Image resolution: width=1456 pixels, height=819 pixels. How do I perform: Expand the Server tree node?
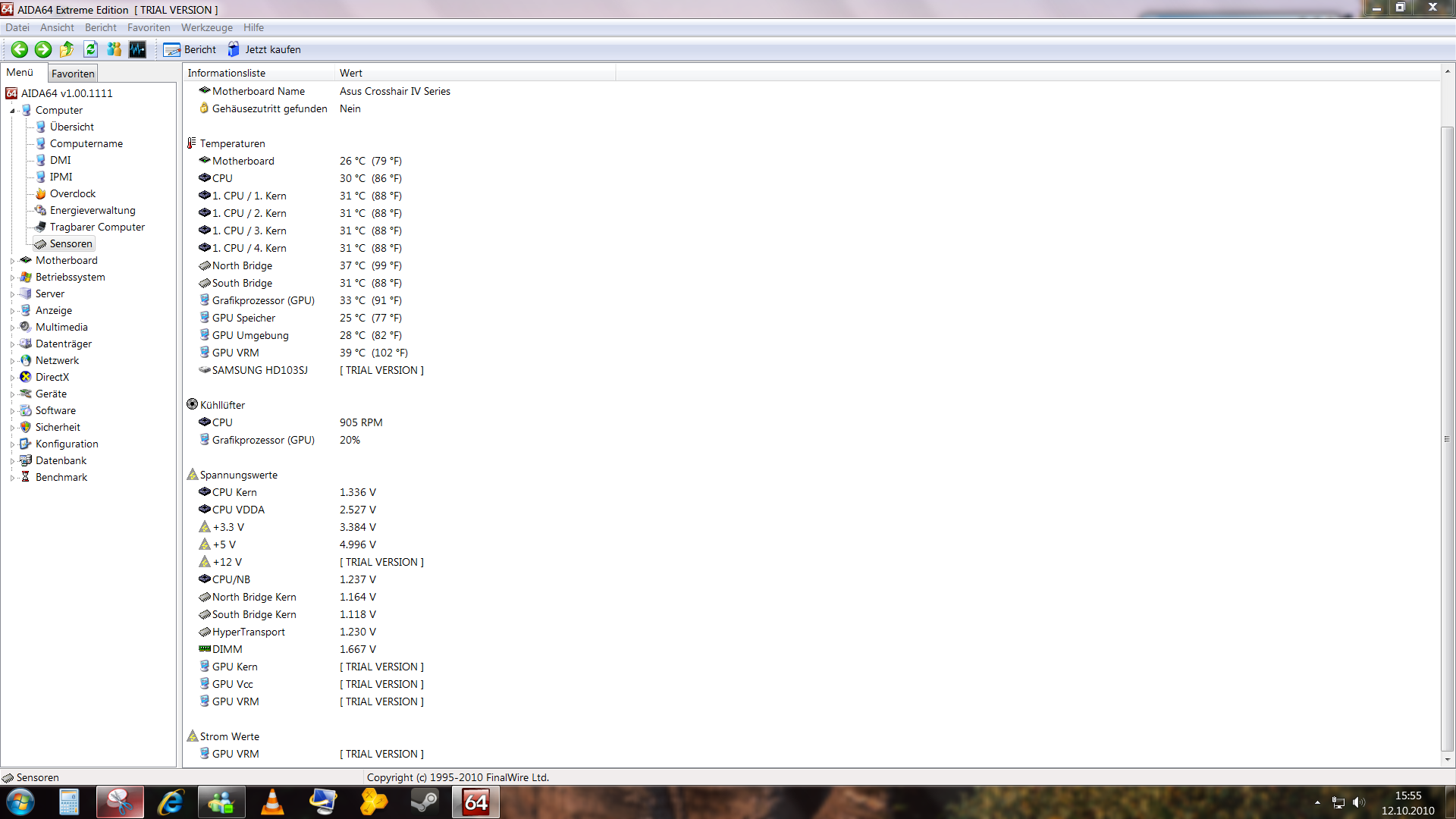(x=12, y=294)
